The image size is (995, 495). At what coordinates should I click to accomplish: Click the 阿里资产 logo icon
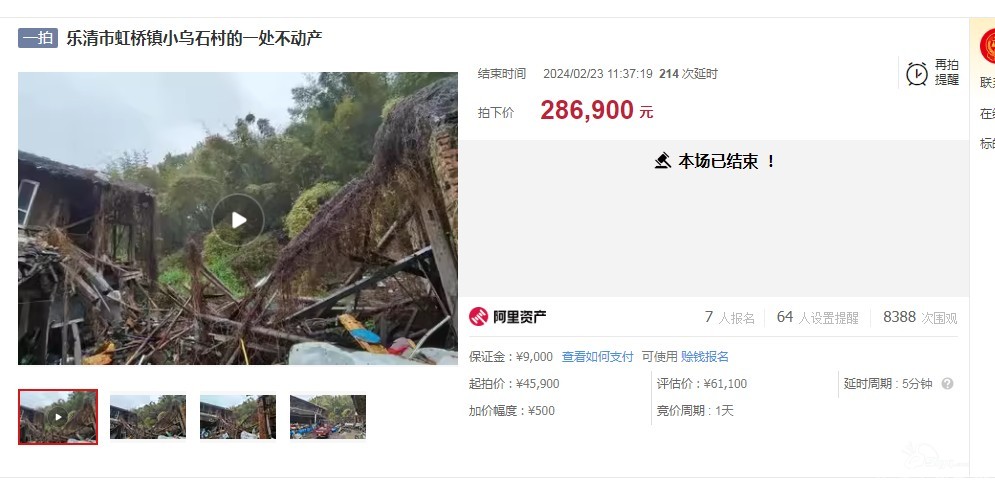click(x=478, y=317)
